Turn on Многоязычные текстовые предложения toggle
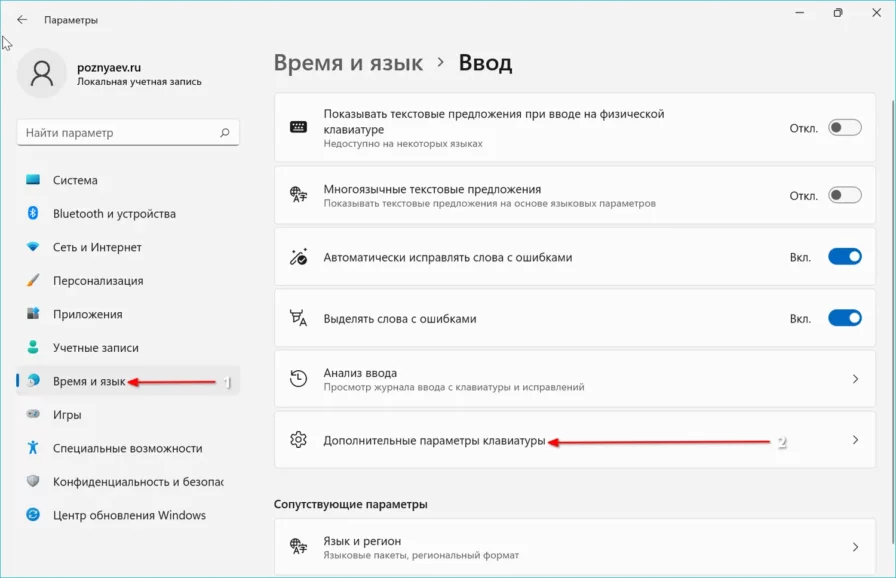896x578 pixels. [x=844, y=195]
